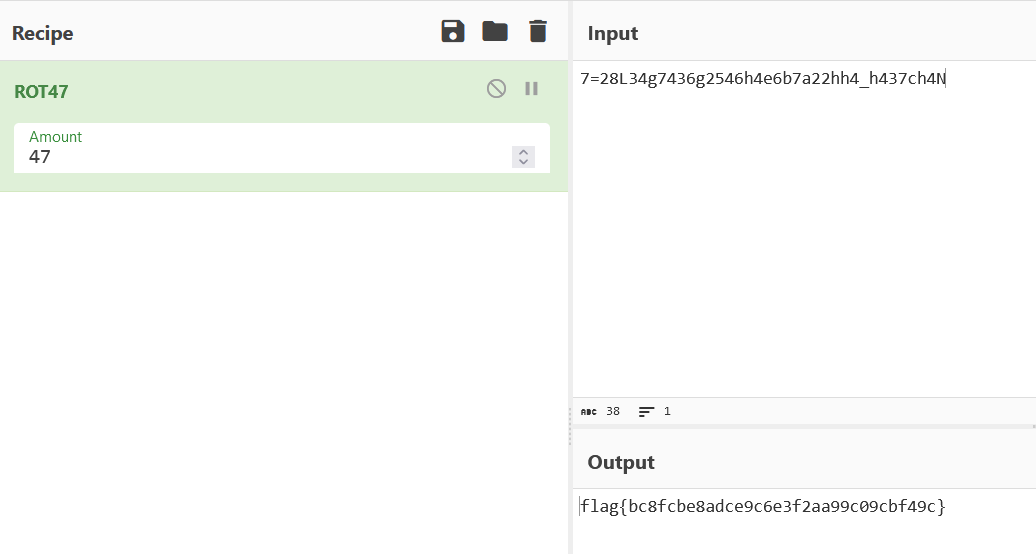Increase the Amount with the up arrow
The image size is (1036, 554).
point(523,152)
